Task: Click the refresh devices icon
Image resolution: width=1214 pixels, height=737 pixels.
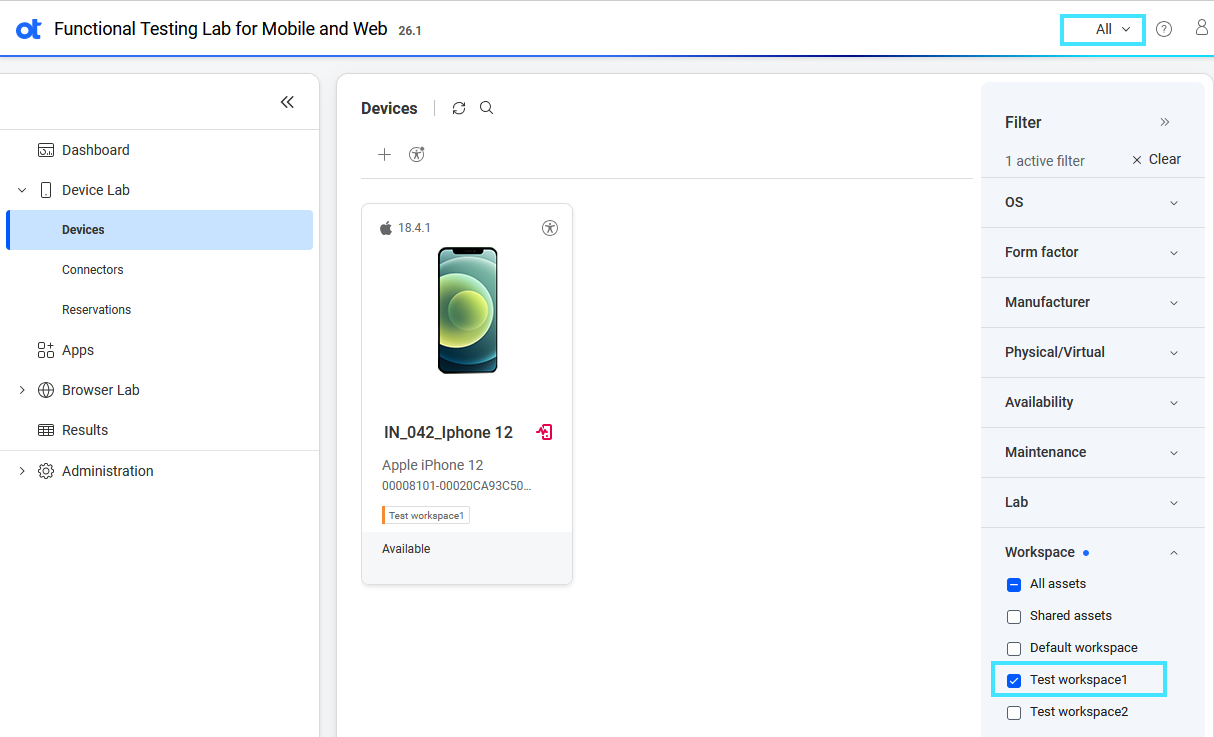Action: point(459,108)
